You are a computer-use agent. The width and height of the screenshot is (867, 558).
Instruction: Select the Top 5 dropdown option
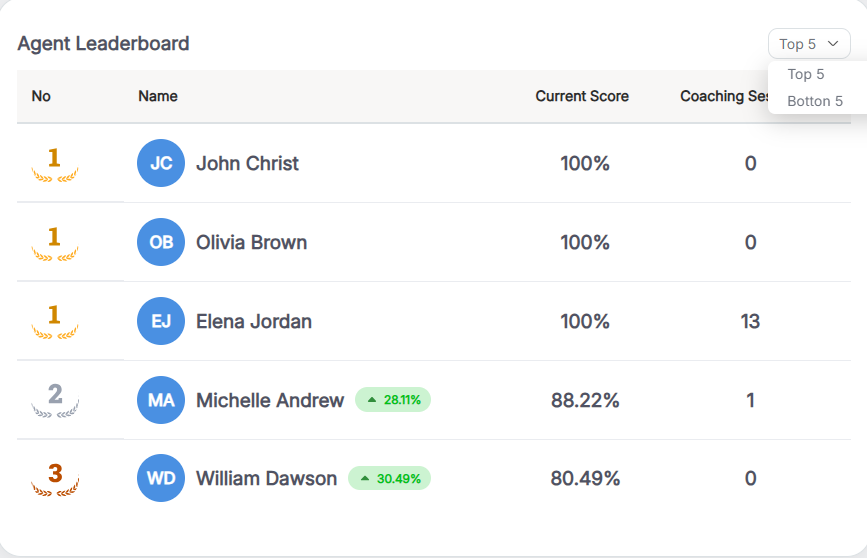[806, 74]
